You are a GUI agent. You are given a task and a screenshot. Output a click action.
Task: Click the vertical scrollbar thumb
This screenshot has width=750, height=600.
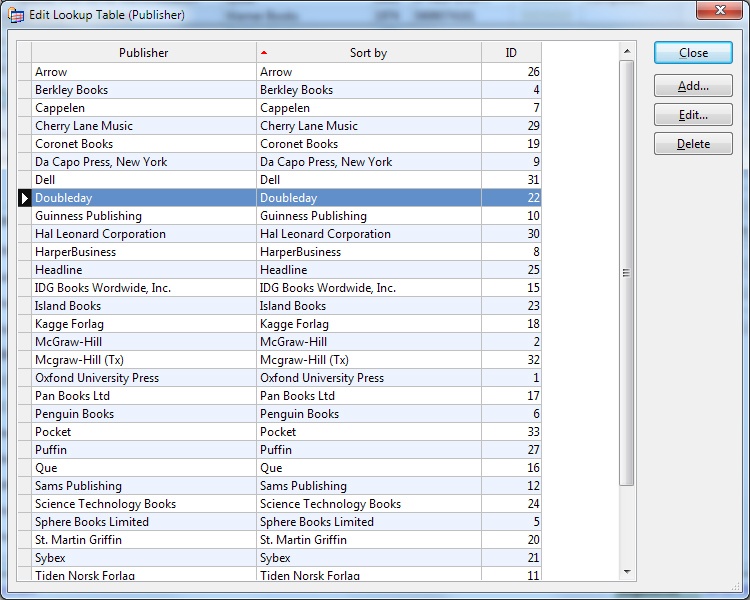point(627,272)
